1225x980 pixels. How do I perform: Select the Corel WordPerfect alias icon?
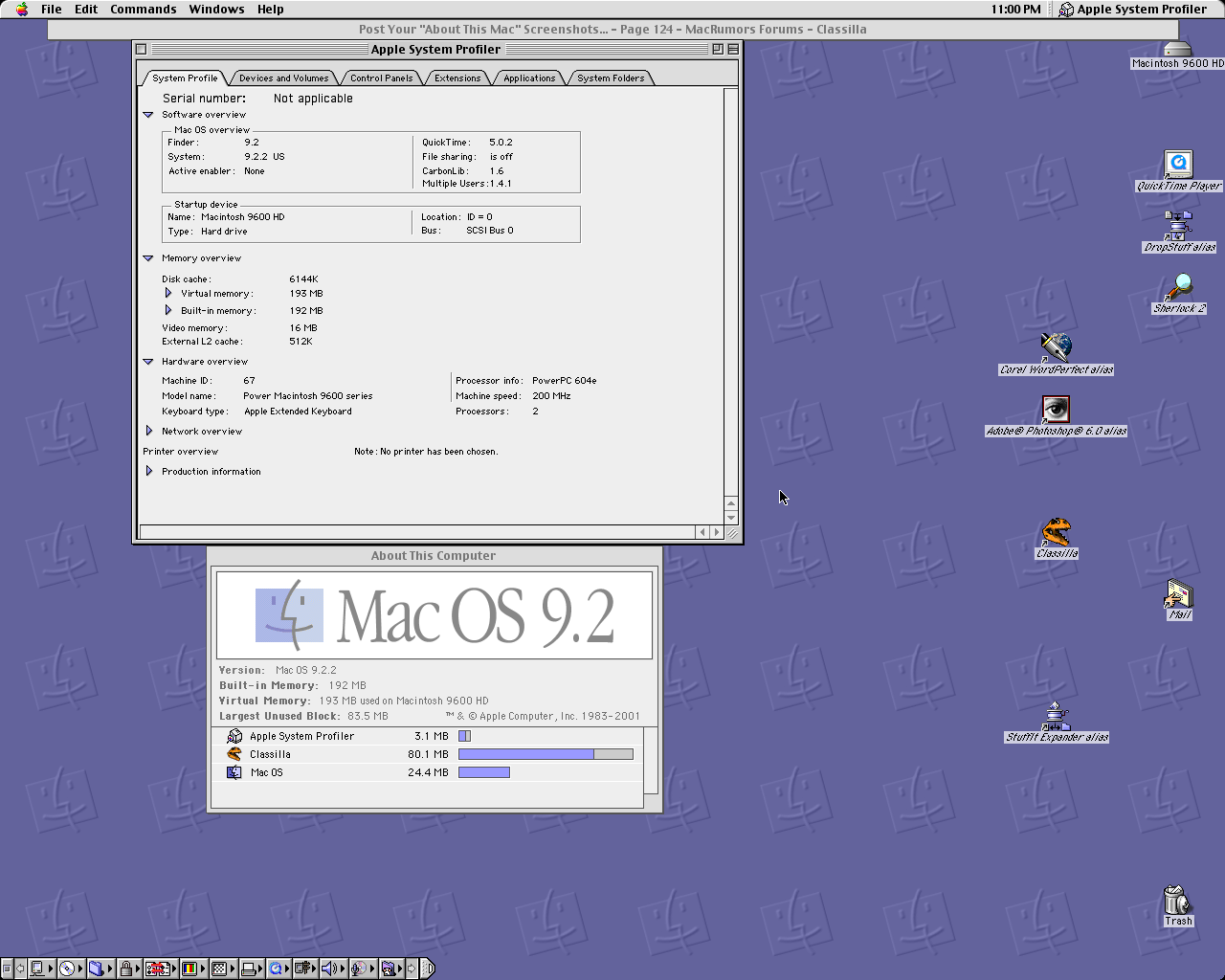click(1056, 347)
